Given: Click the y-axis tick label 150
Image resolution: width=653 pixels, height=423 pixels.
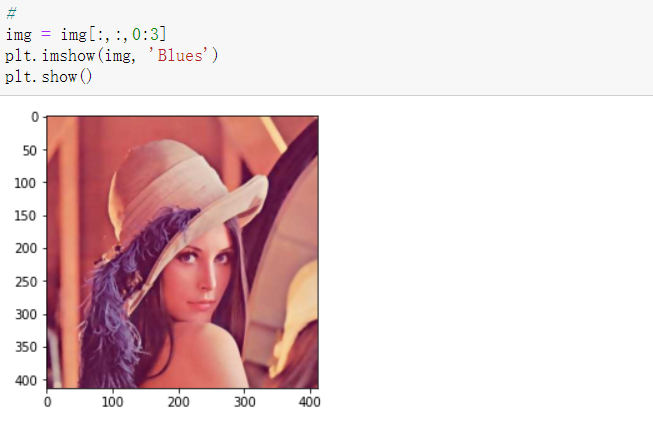Looking at the screenshot, I should coord(25,216).
